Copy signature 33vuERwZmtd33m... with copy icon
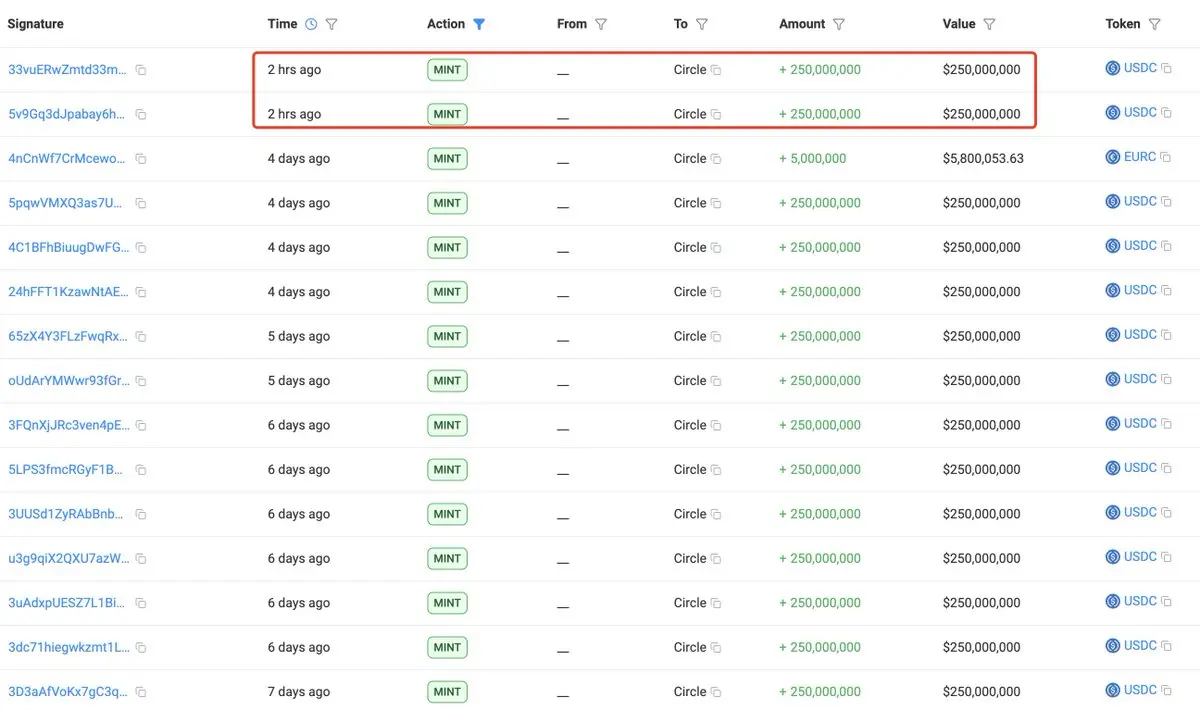This screenshot has height=710, width=1200. tap(141, 70)
